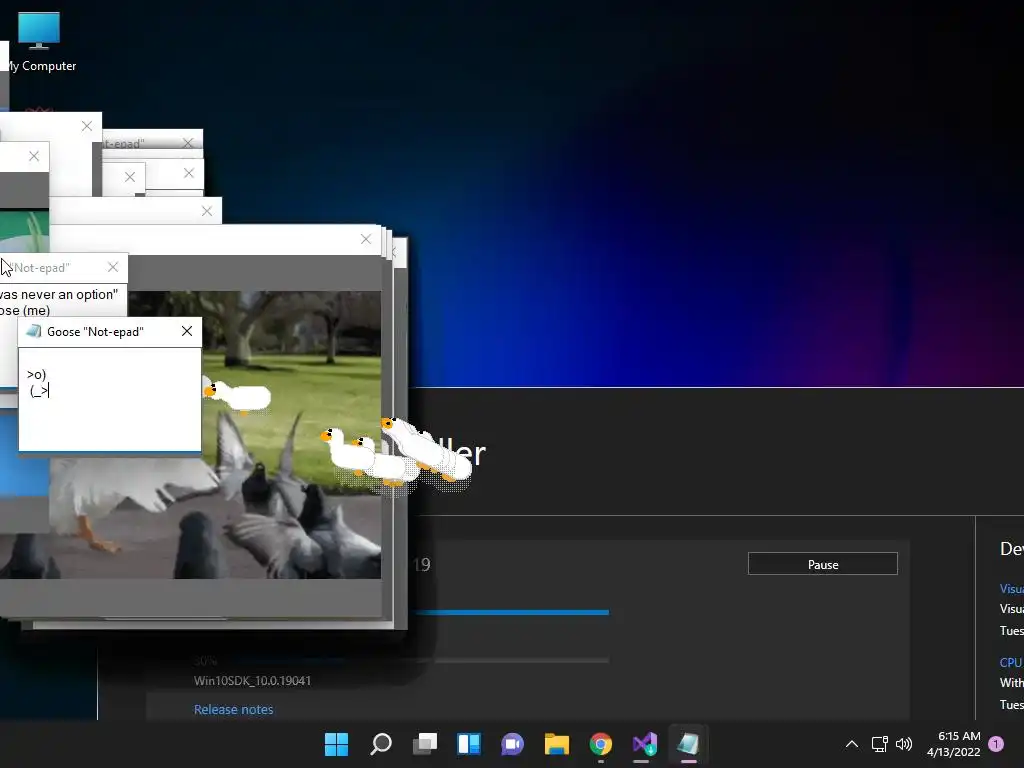Open the Widgets panel icon
The width and height of the screenshot is (1024, 768).
pyautogui.click(x=469, y=744)
